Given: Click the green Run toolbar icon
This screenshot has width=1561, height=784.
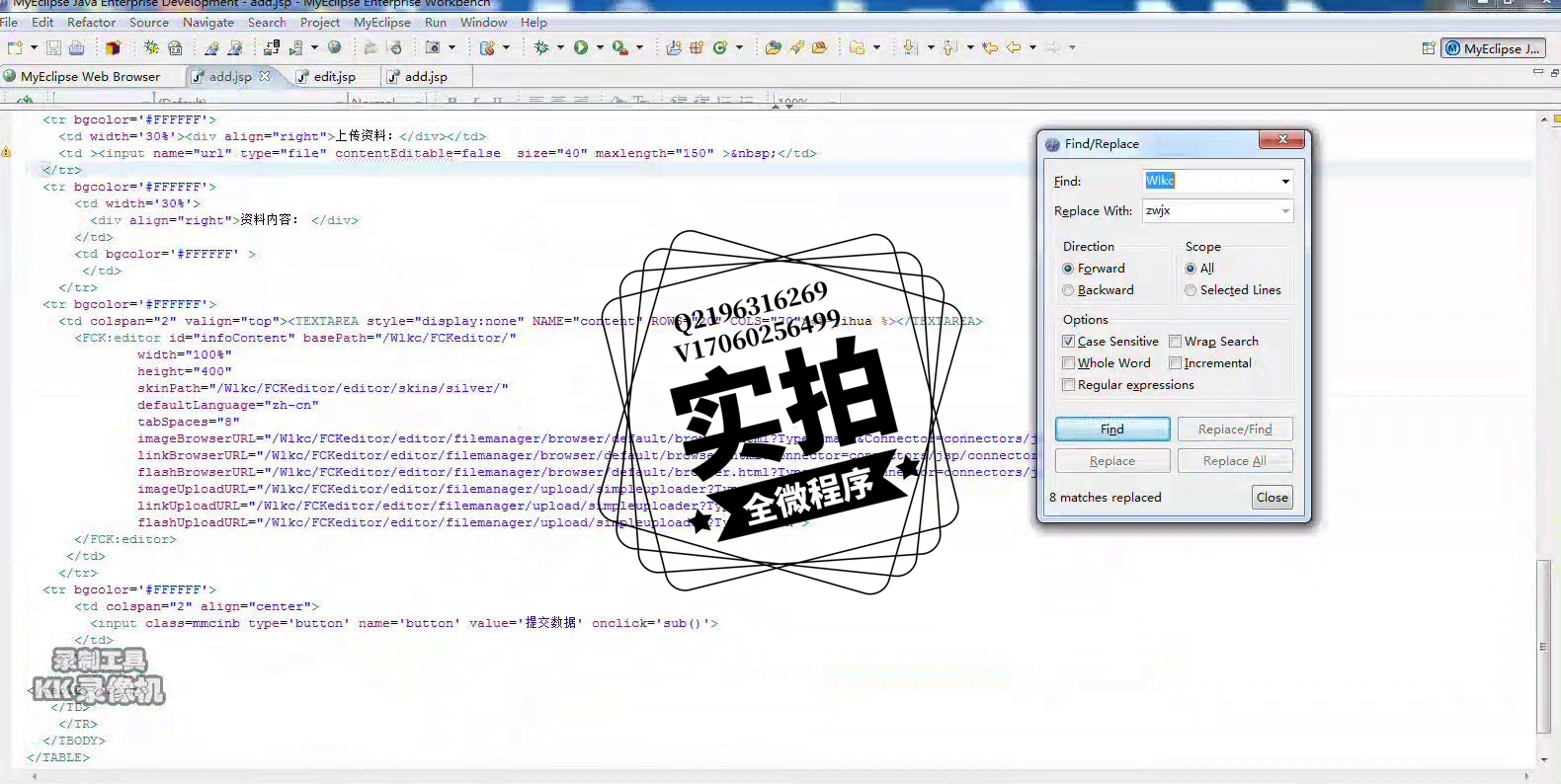Looking at the screenshot, I should click(581, 47).
